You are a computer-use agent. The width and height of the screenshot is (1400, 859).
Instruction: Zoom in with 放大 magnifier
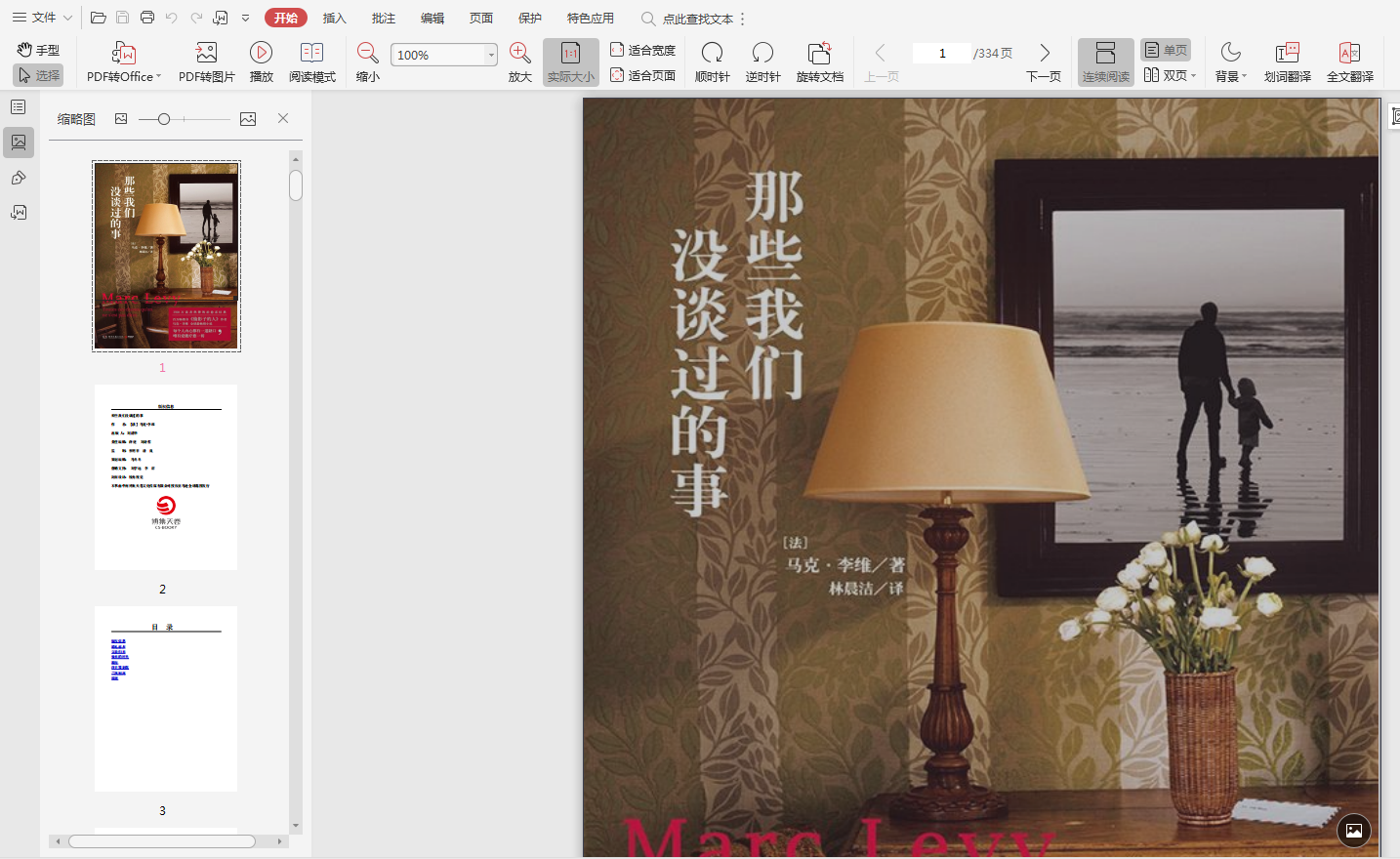[520, 62]
